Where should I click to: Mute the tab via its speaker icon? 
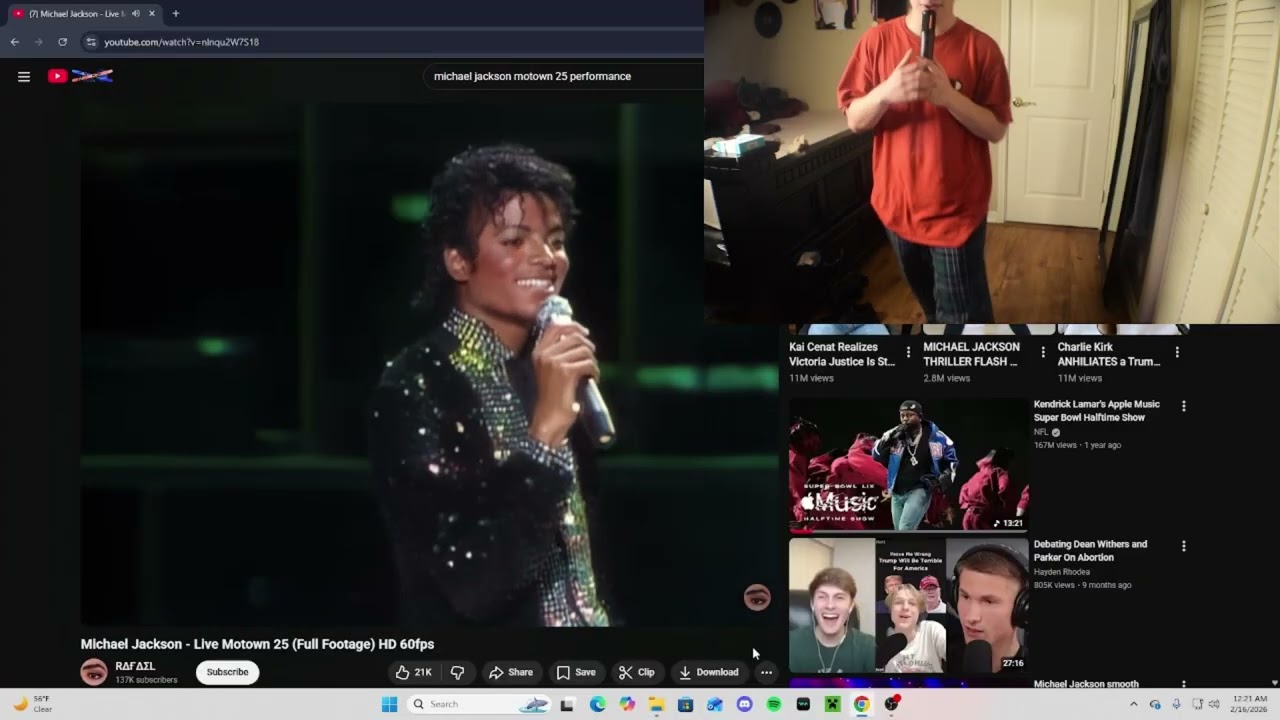coord(136,14)
